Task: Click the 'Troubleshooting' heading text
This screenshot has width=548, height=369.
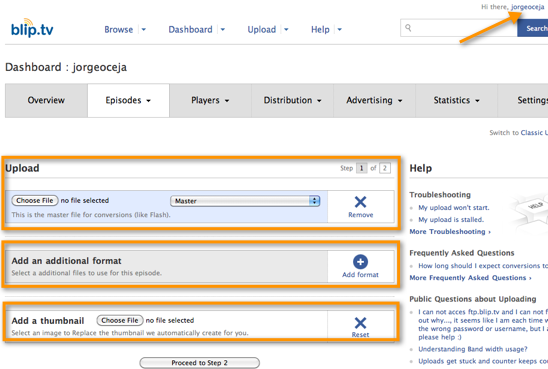Action: point(440,195)
